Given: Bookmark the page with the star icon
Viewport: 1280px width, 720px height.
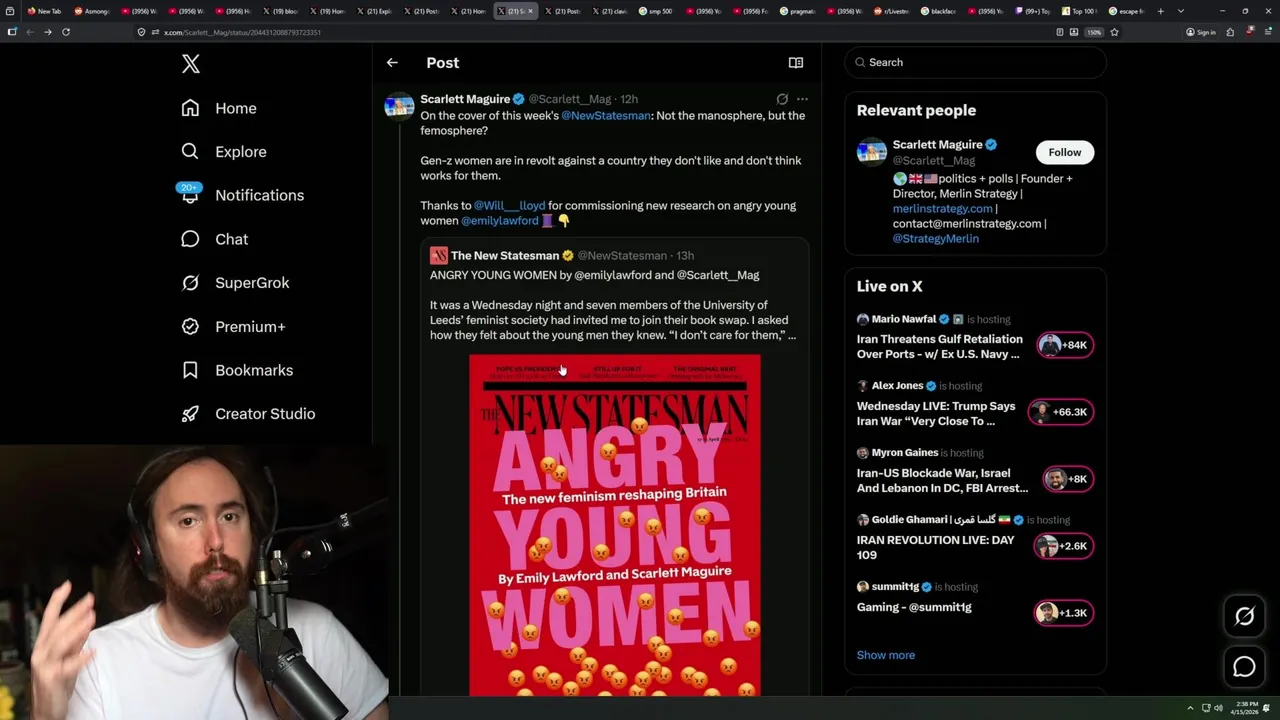Looking at the screenshot, I should (1114, 32).
